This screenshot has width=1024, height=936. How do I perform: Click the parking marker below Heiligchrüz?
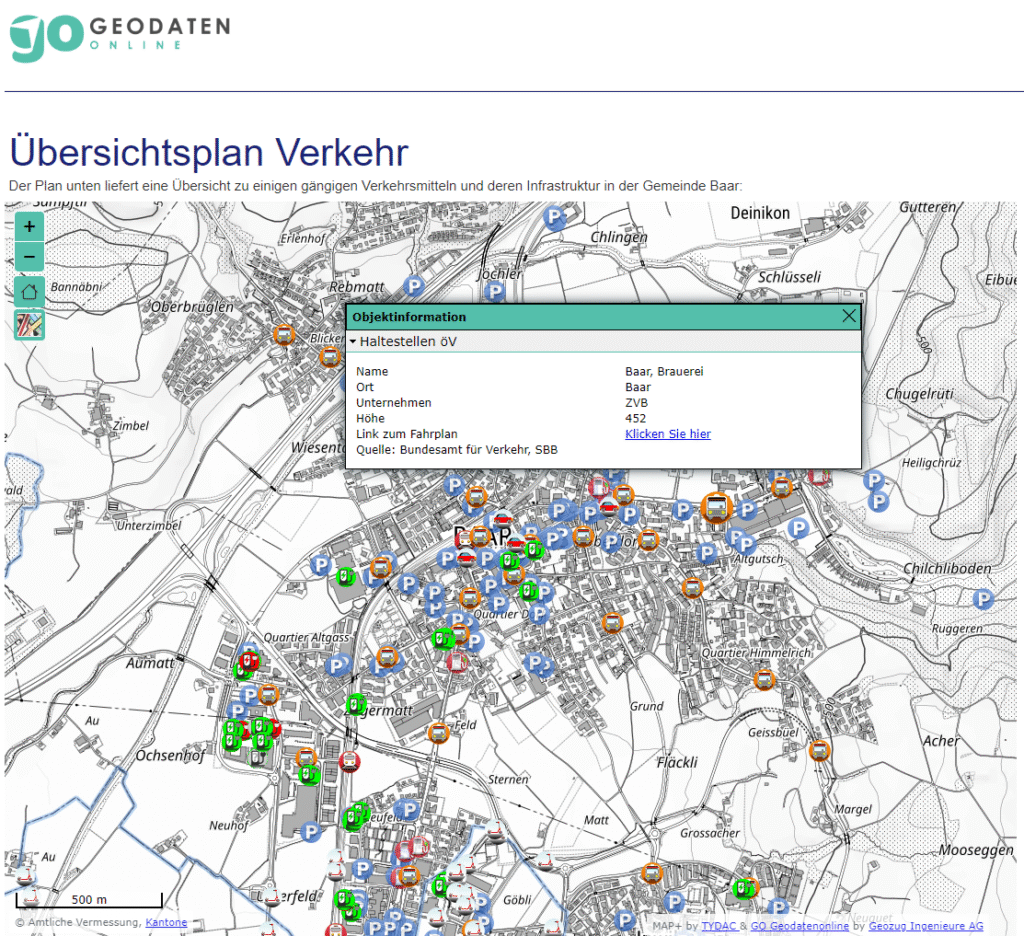point(877,489)
